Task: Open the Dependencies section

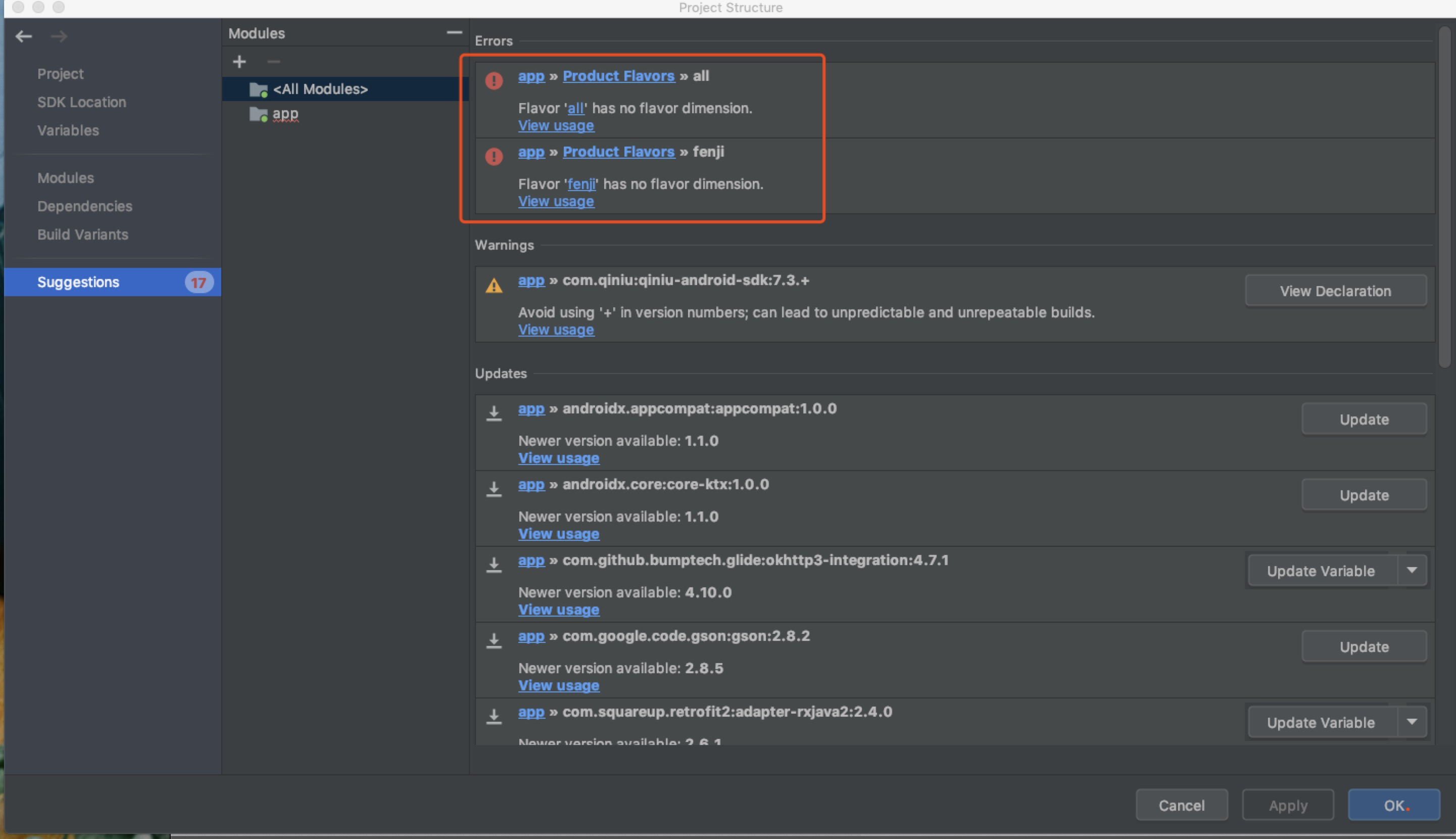Action: [x=85, y=206]
